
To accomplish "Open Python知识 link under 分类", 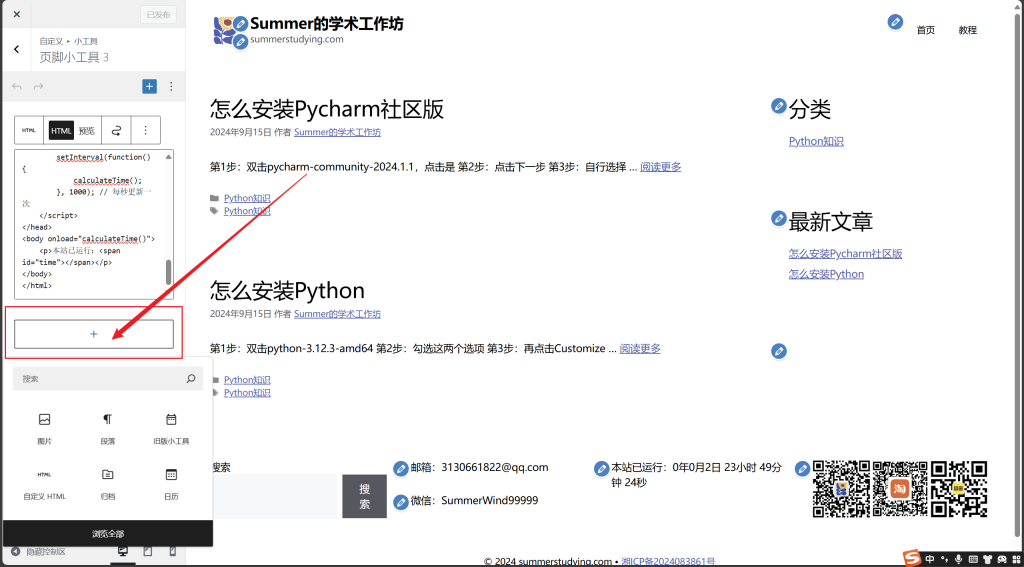I will point(816,141).
